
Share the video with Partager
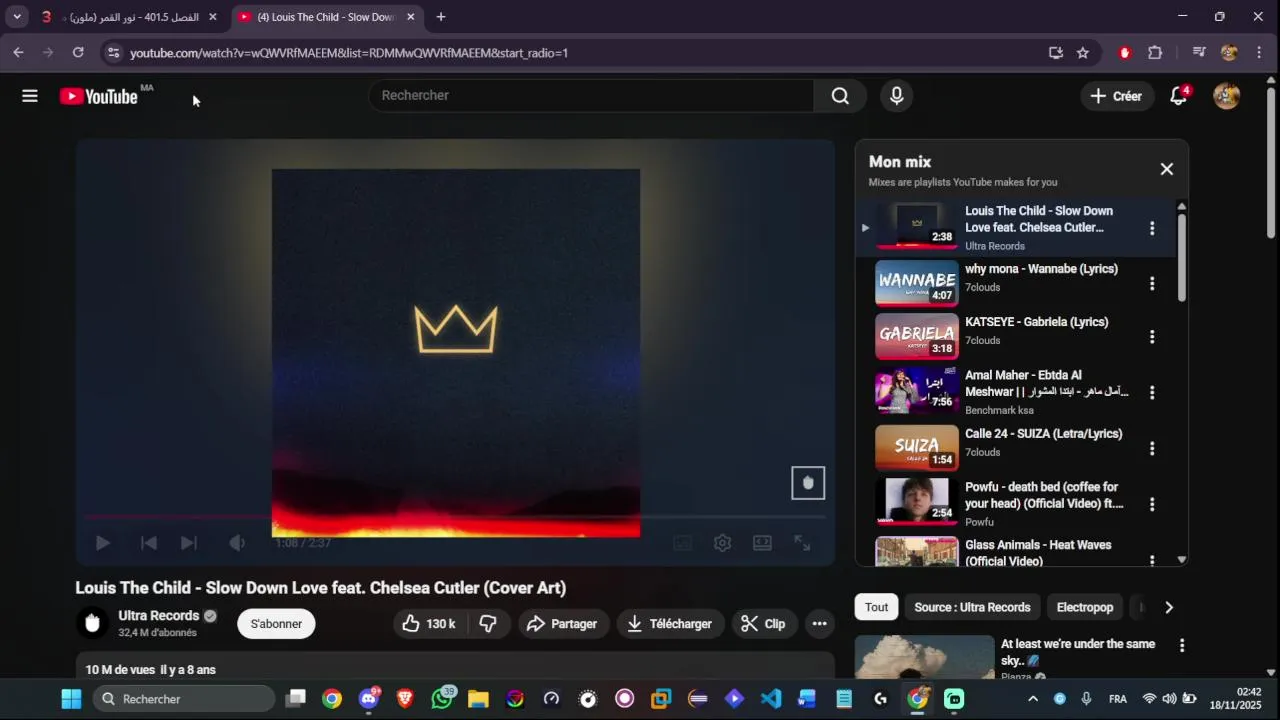click(562, 624)
